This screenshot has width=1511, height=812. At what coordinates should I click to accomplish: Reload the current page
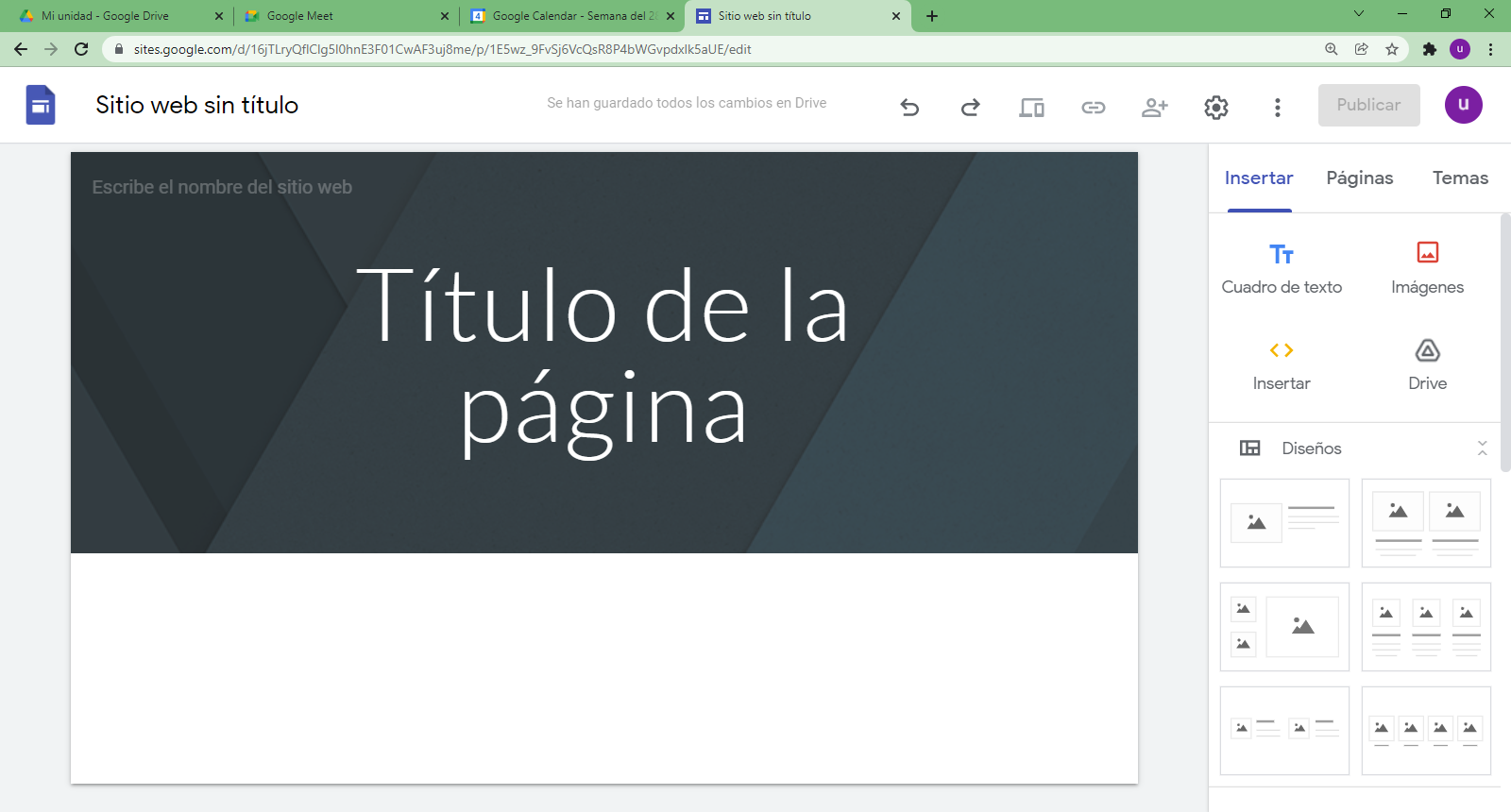pyautogui.click(x=81, y=49)
